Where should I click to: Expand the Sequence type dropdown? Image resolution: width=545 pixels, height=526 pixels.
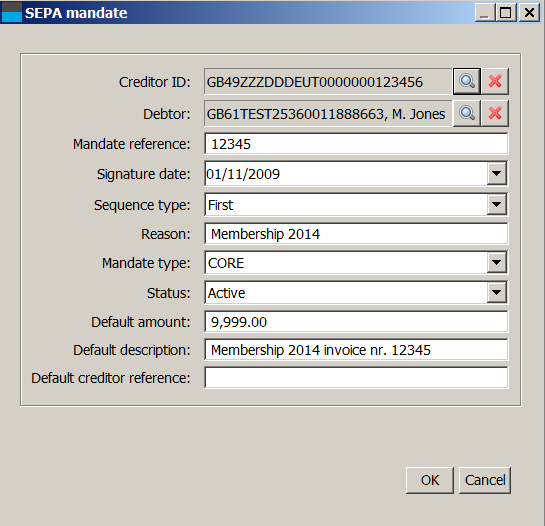(496, 204)
